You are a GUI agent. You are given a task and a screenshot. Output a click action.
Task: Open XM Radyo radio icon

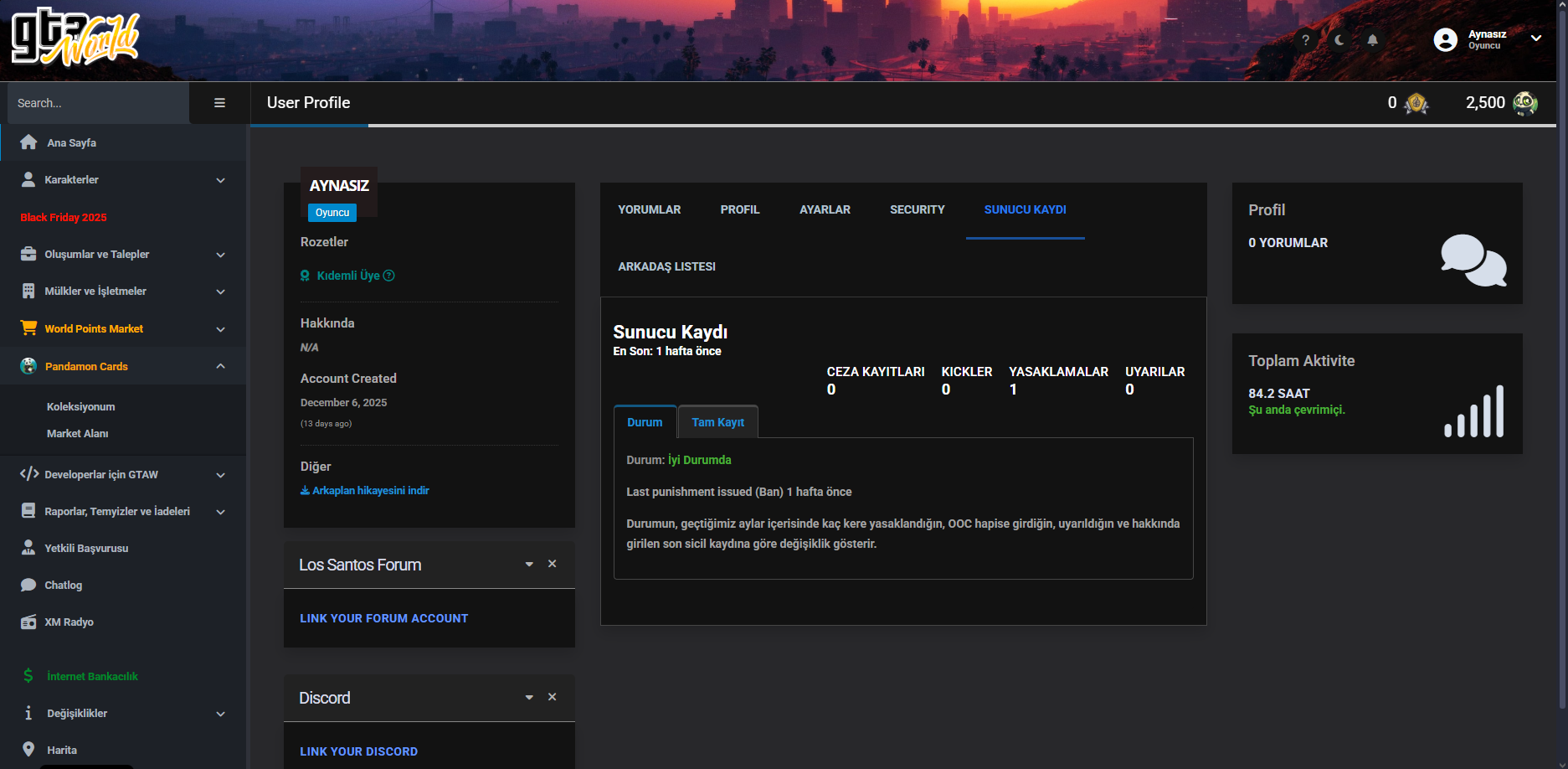[x=28, y=622]
